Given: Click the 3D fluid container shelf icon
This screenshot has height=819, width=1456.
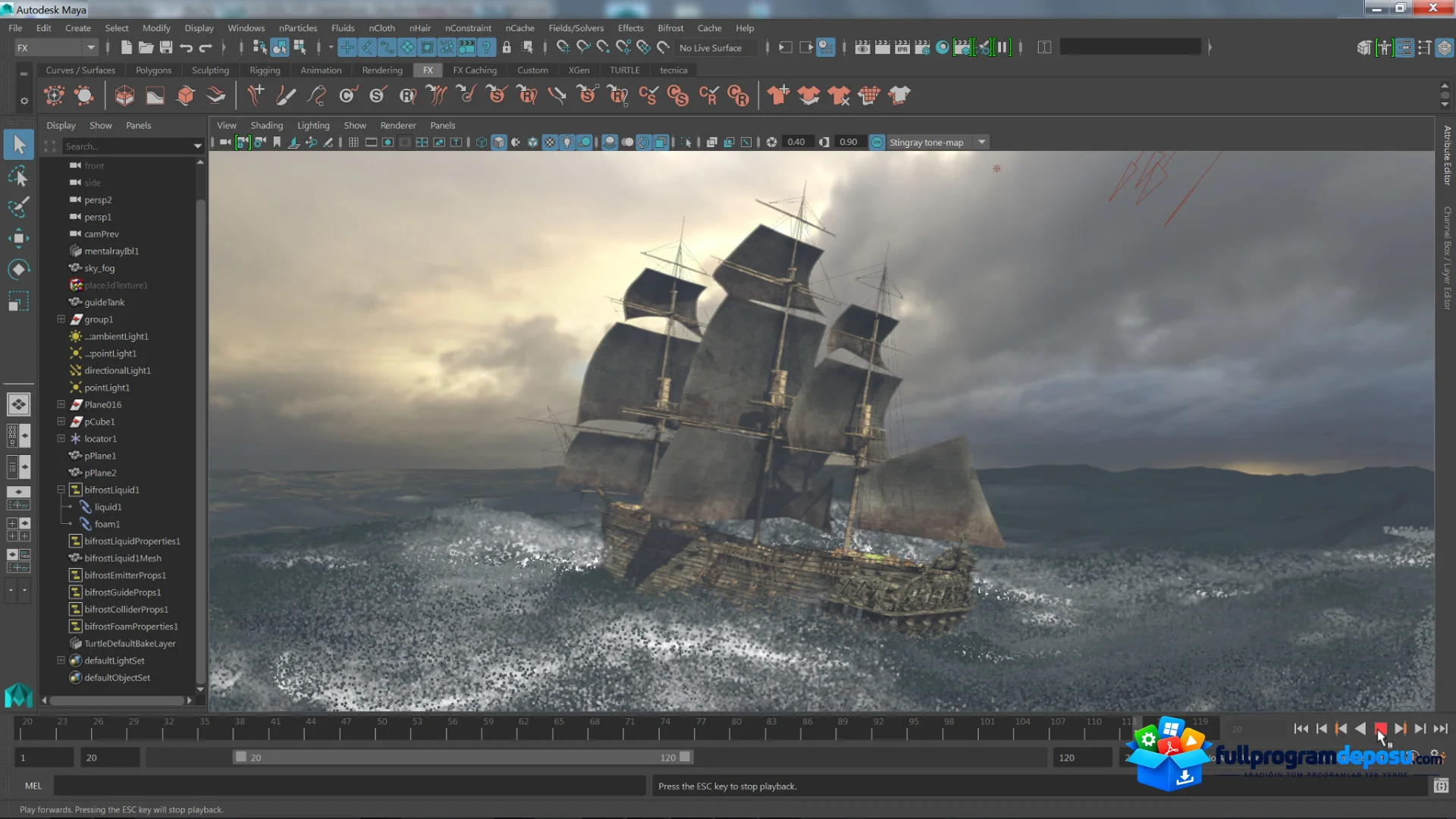Looking at the screenshot, I should point(124,96).
